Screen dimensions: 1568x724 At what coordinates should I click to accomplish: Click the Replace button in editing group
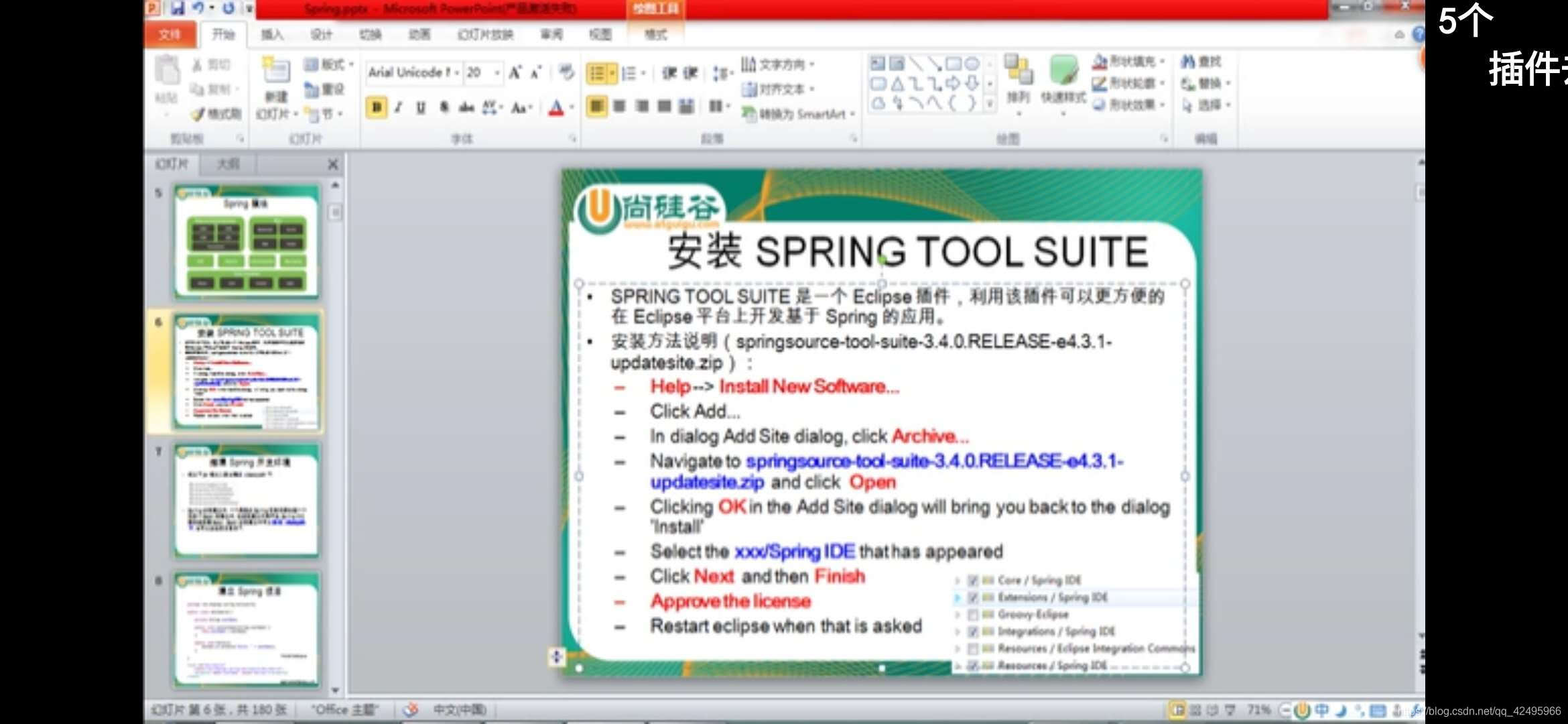point(1203,84)
